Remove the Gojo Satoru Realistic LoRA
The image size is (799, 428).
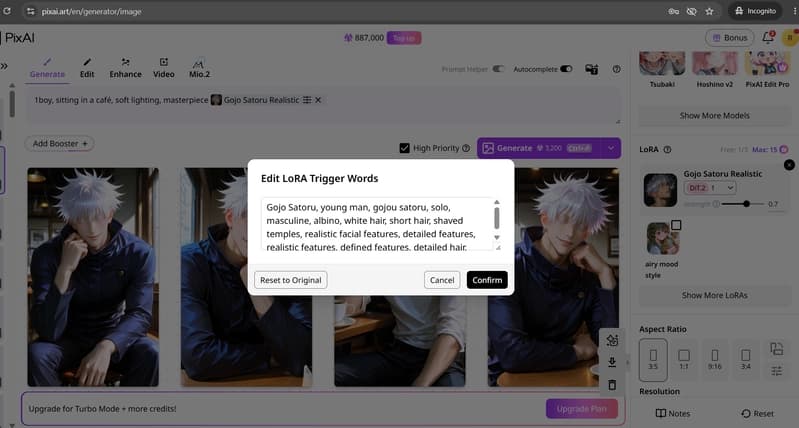tap(789, 165)
